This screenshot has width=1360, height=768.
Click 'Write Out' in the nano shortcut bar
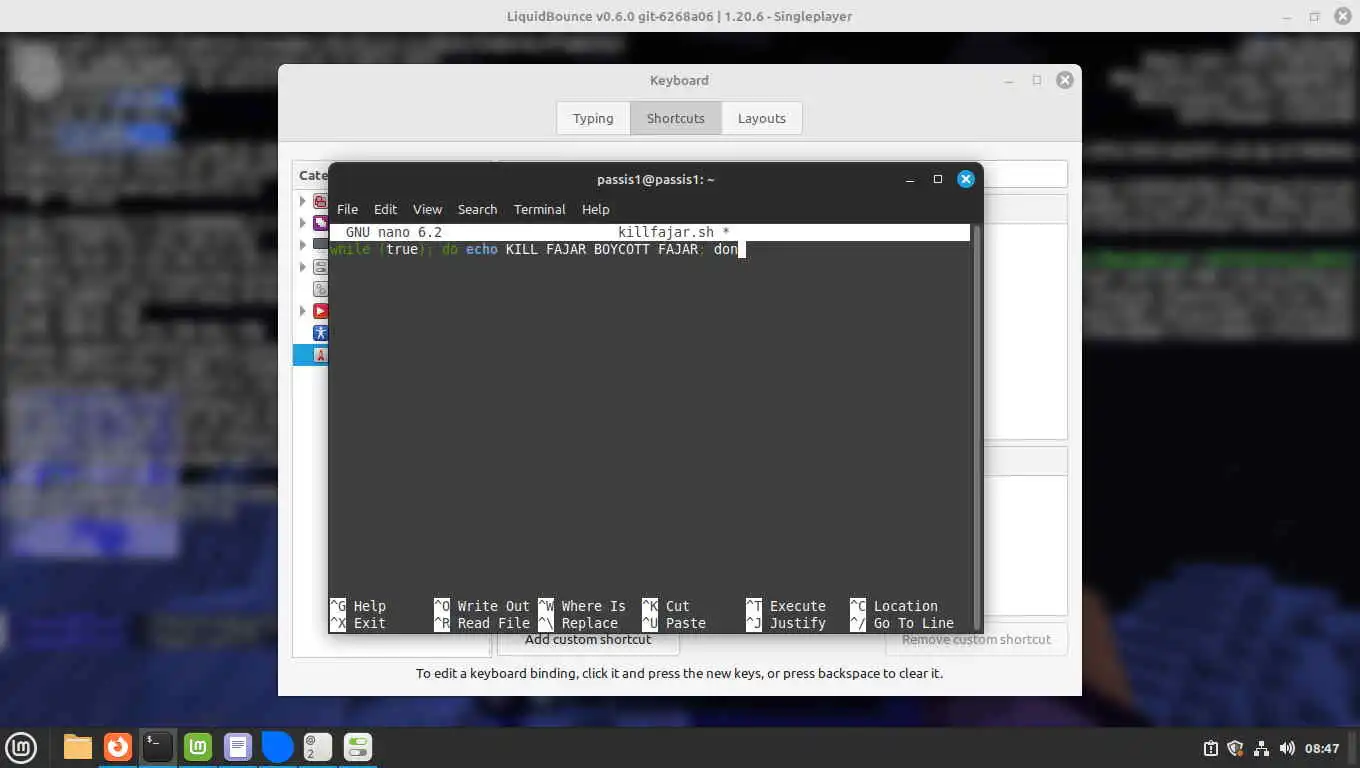(493, 606)
